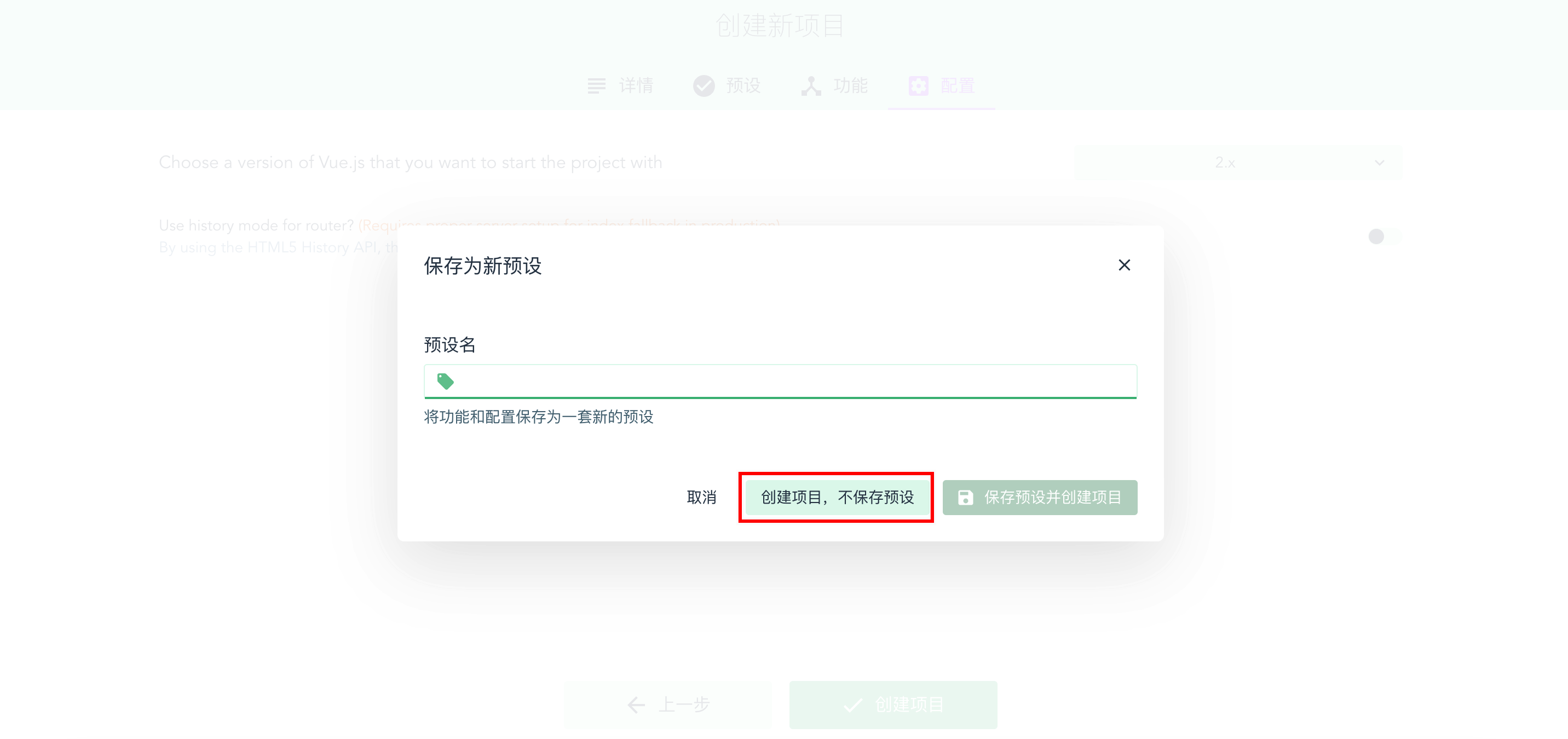Select the 配置 configuration tab
Viewport: 1568px width, 739px height.
[942, 86]
